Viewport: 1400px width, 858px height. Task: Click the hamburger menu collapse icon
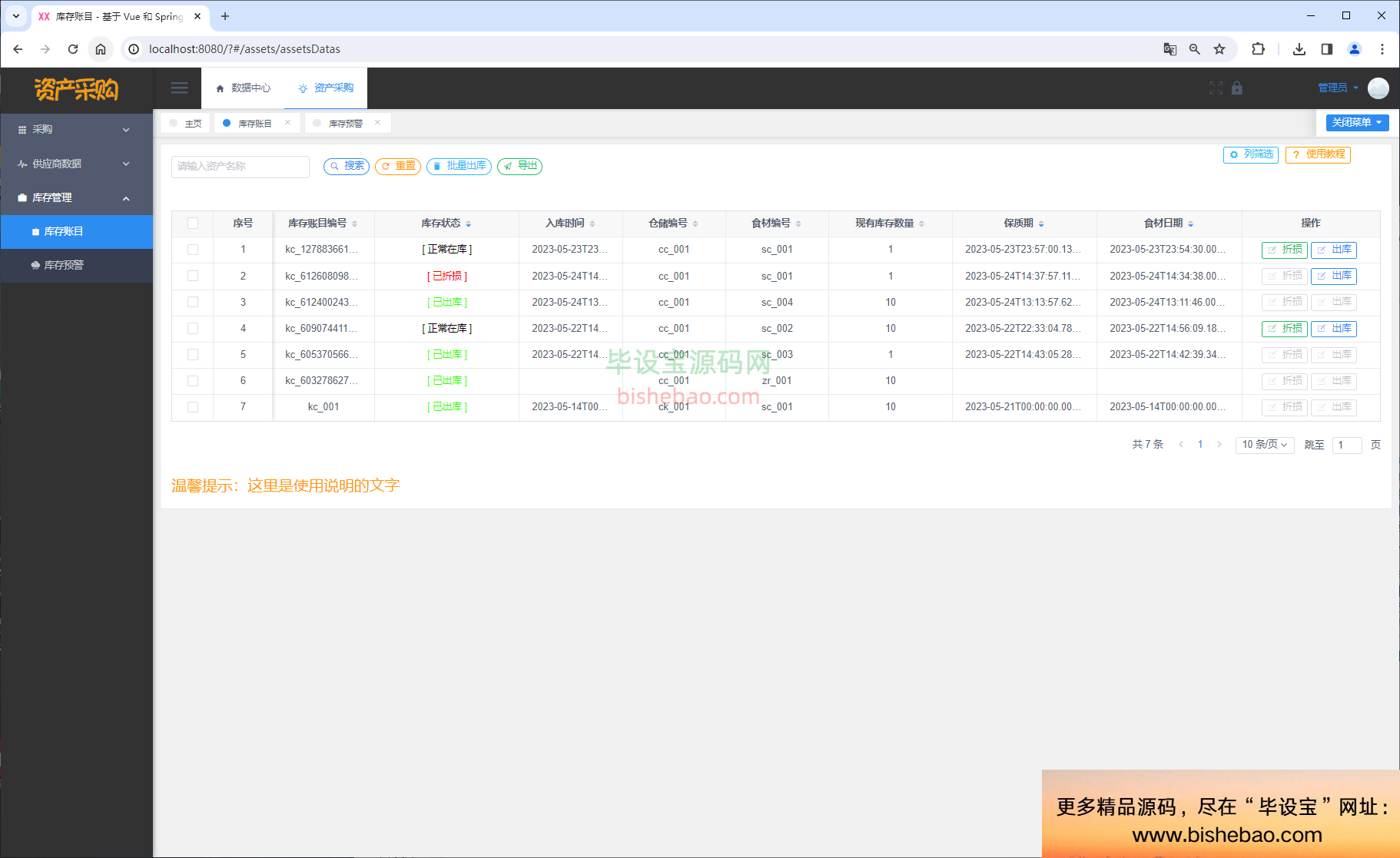179,88
